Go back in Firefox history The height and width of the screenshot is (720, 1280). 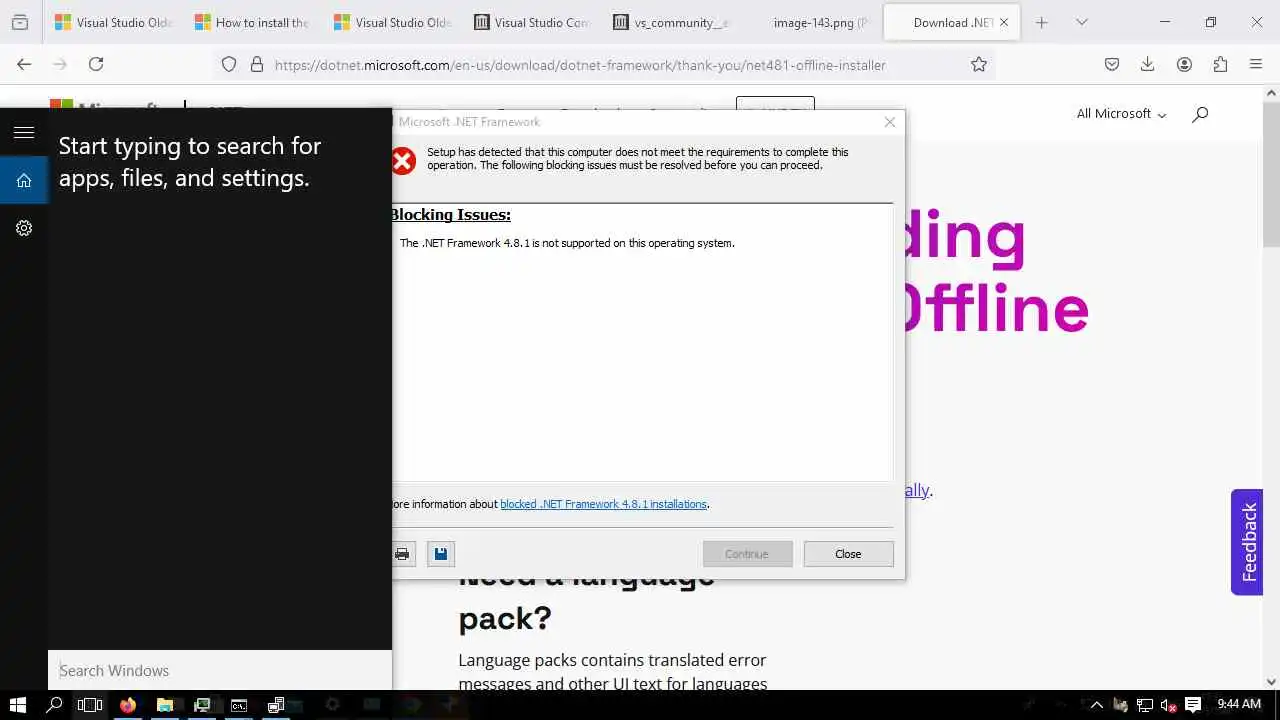[24, 64]
